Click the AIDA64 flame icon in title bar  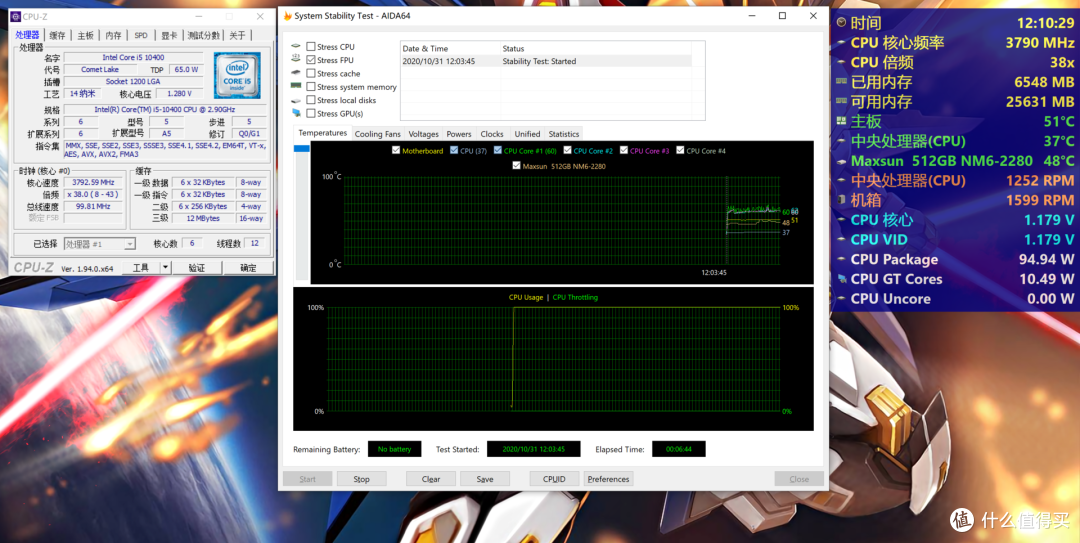click(x=287, y=15)
